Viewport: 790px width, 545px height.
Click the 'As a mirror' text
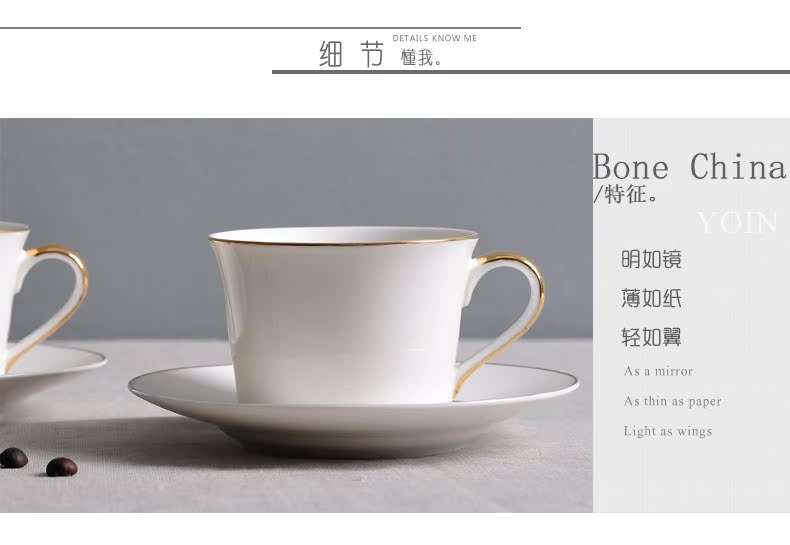click(x=658, y=371)
